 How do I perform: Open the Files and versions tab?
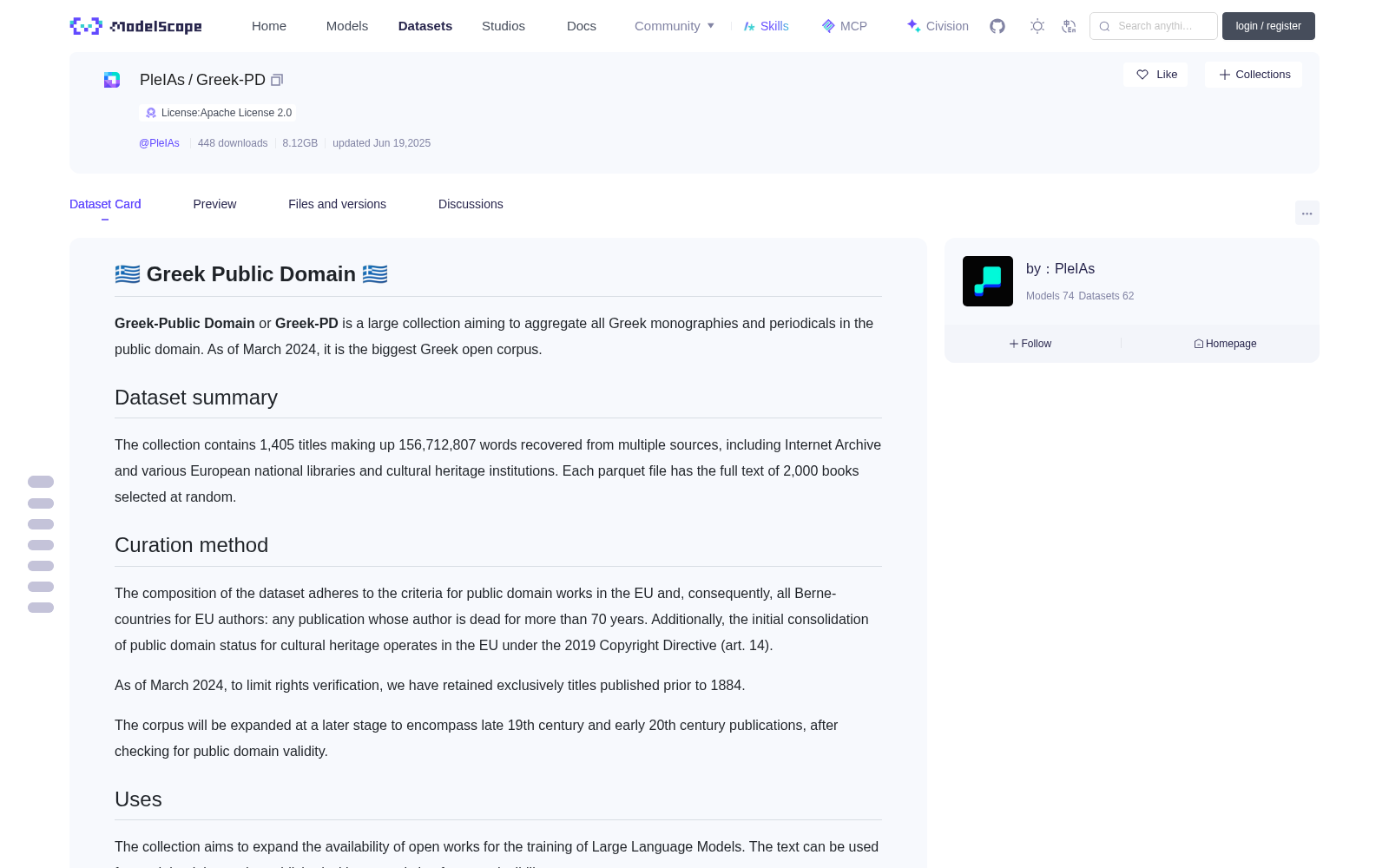pos(337,204)
